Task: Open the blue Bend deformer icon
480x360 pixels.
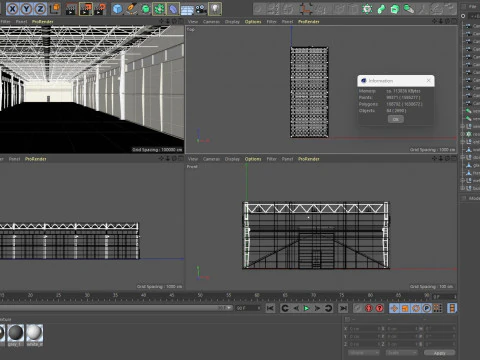Action: [x=173, y=9]
